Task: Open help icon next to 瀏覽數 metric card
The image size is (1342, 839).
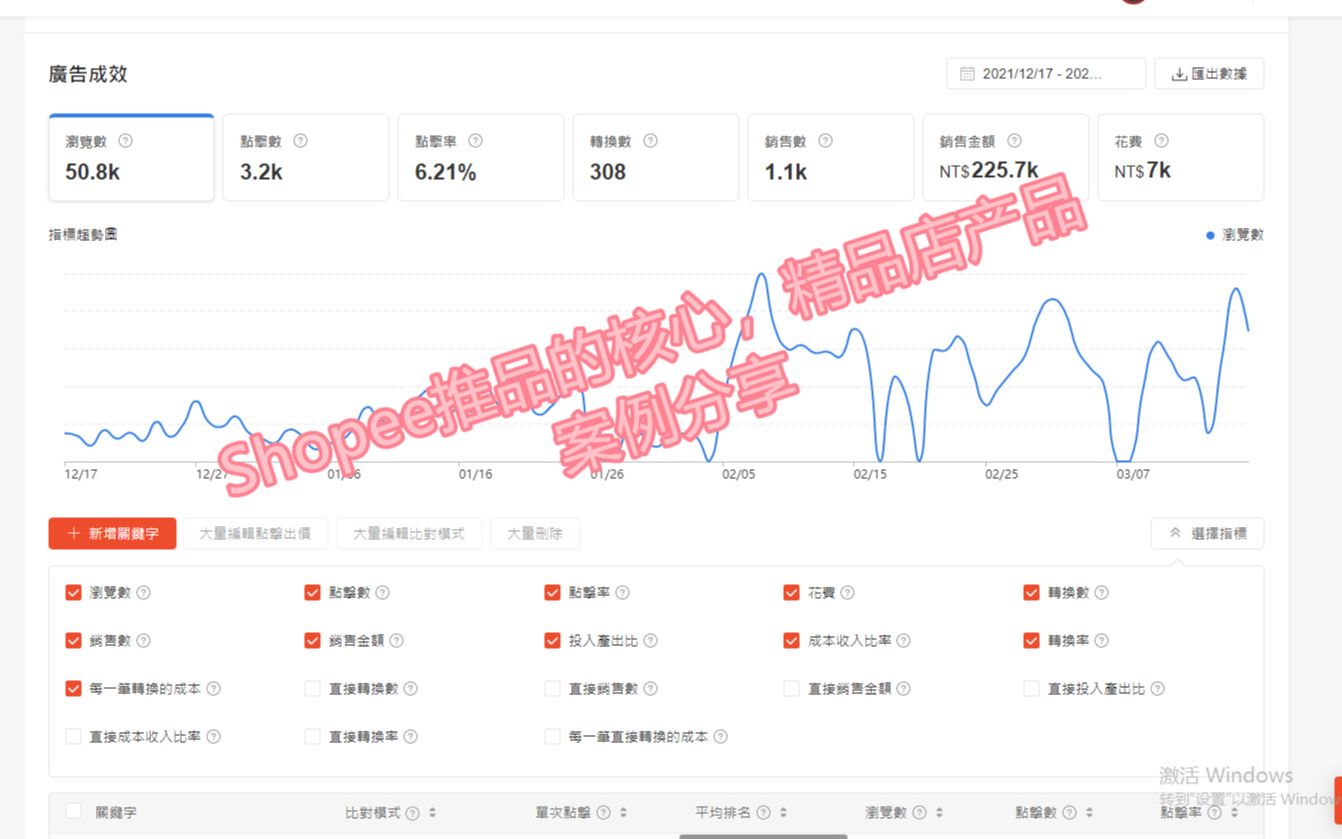Action: point(125,141)
